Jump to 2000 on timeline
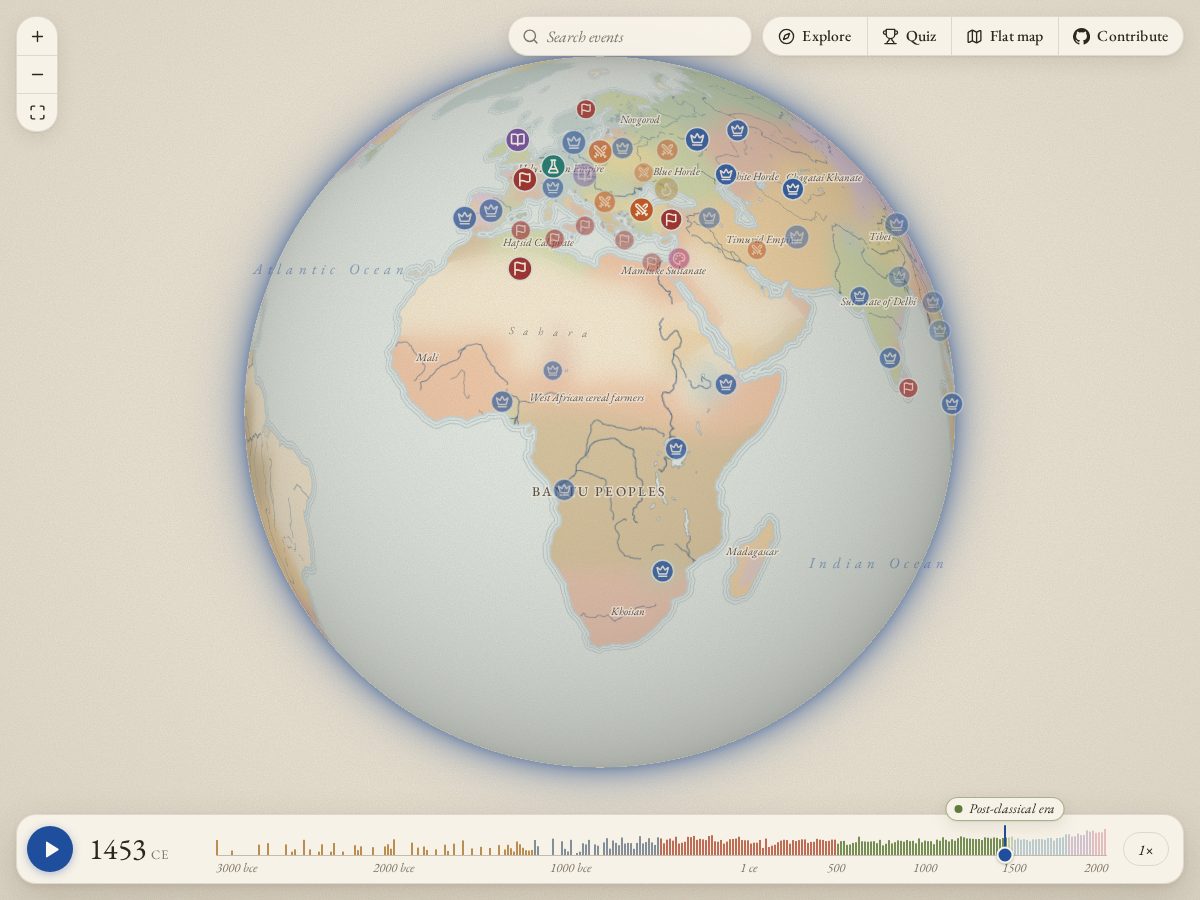 pyautogui.click(x=1096, y=868)
